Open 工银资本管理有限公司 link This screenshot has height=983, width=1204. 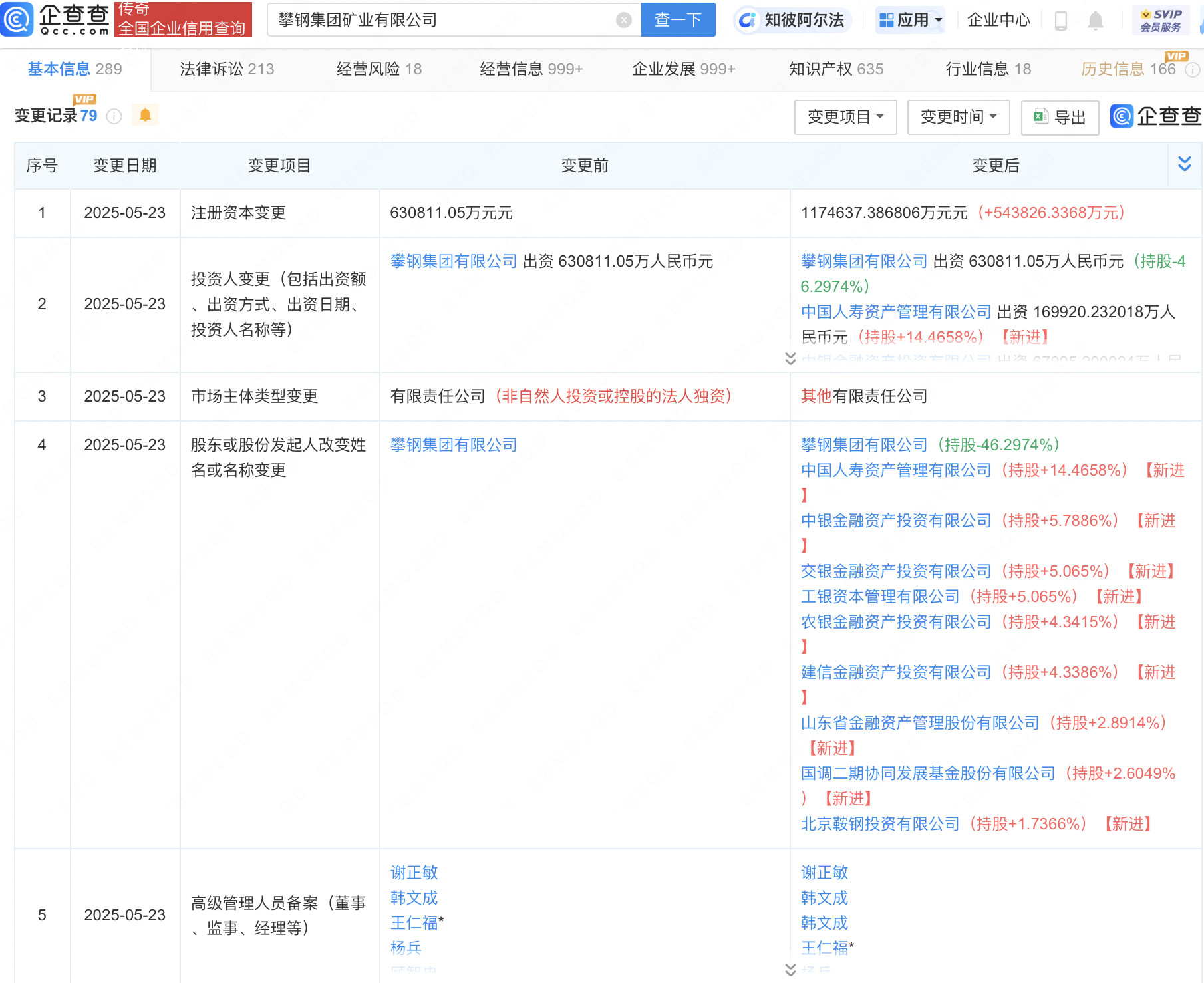point(880,597)
